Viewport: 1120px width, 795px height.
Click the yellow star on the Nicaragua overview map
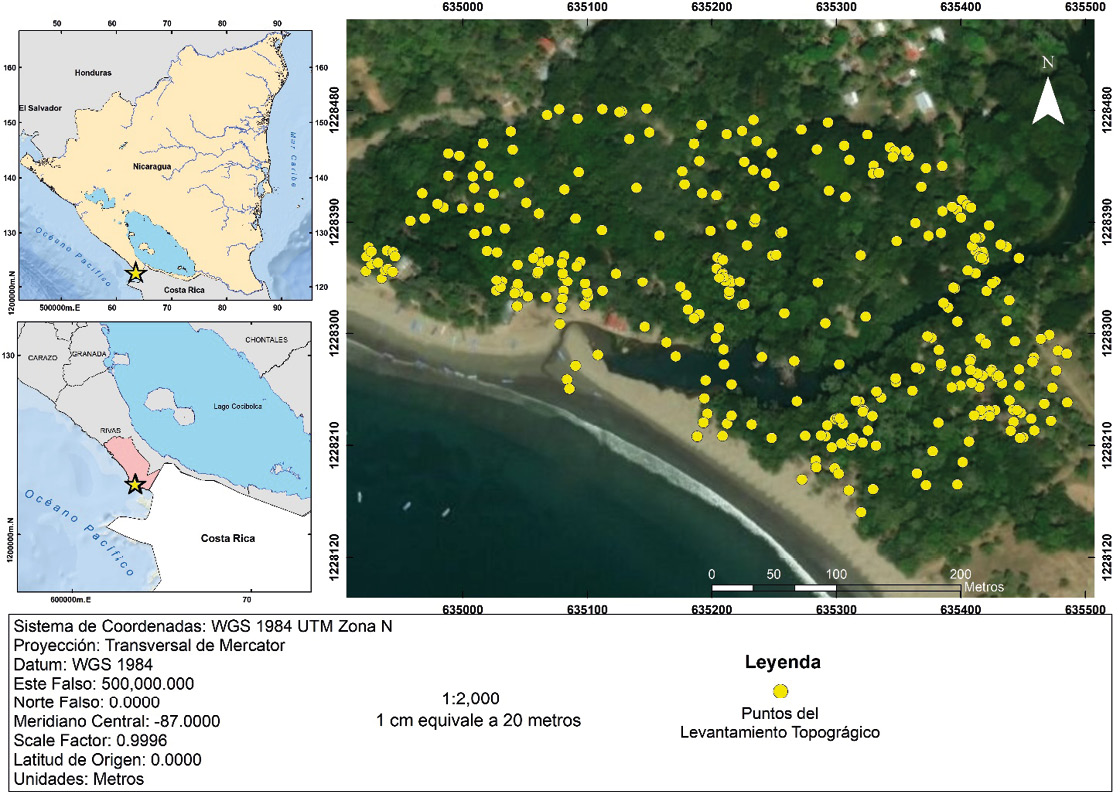(x=136, y=273)
